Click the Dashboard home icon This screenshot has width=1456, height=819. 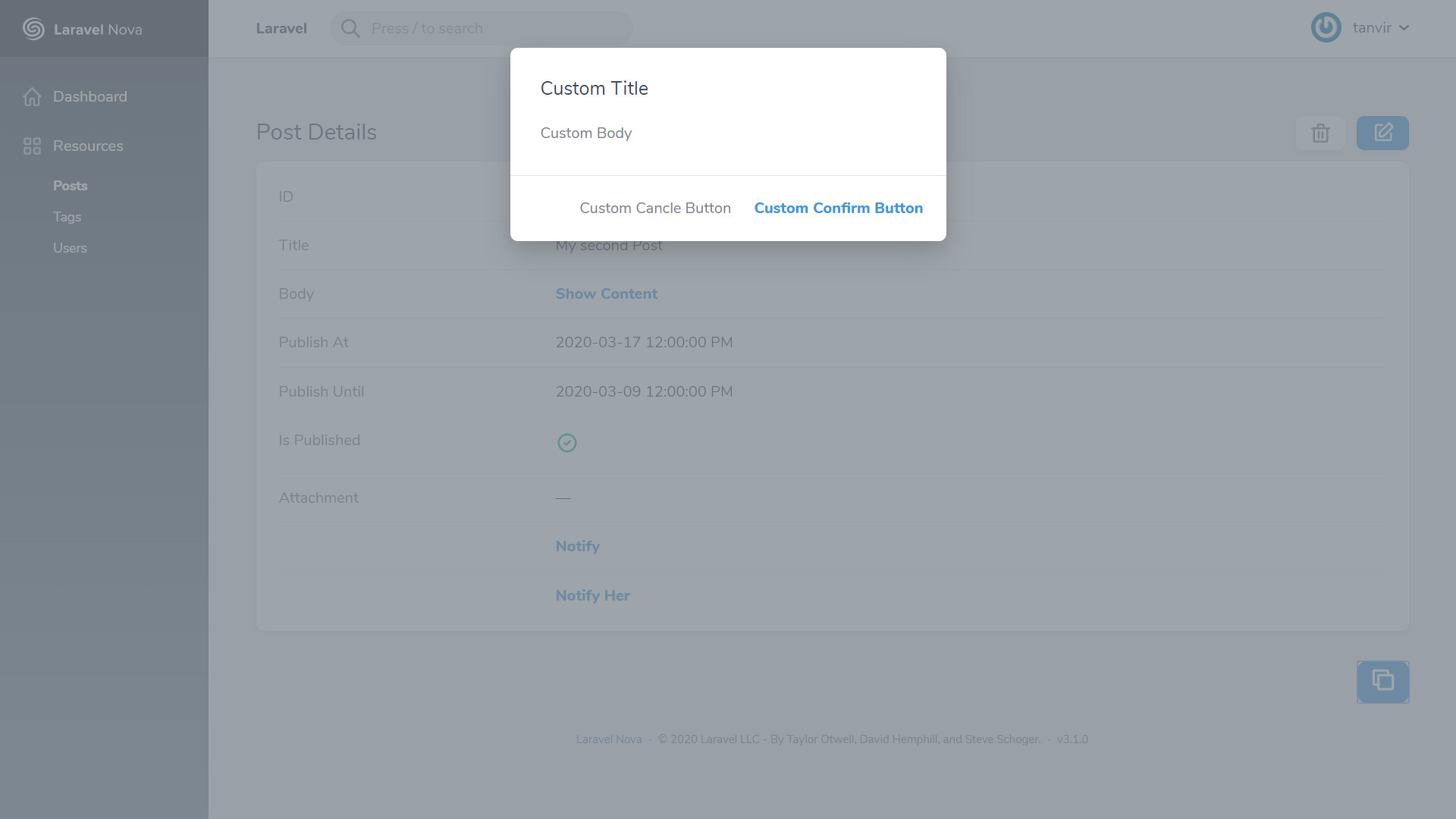pos(32,97)
